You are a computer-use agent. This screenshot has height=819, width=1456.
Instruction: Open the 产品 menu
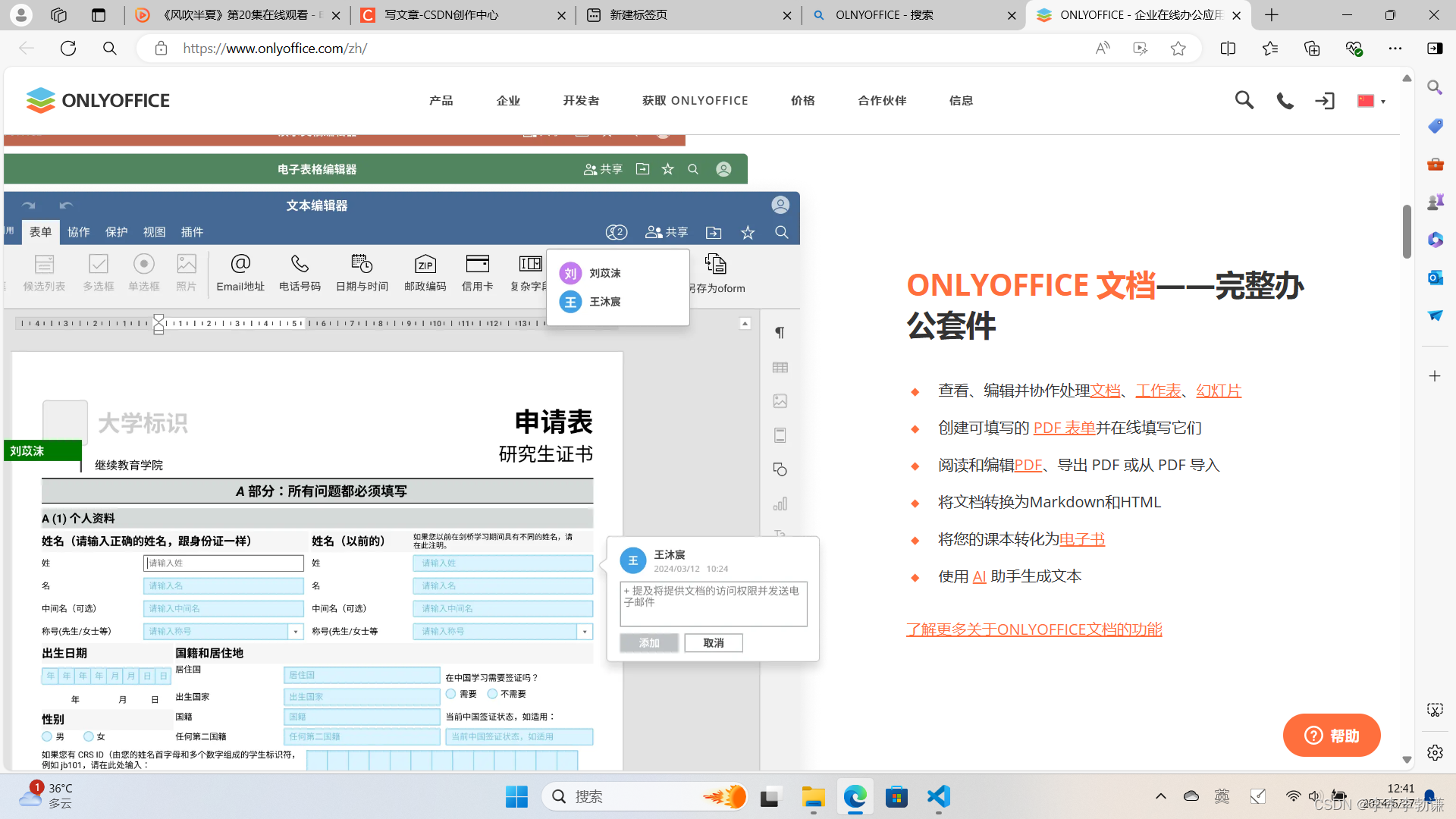[441, 100]
